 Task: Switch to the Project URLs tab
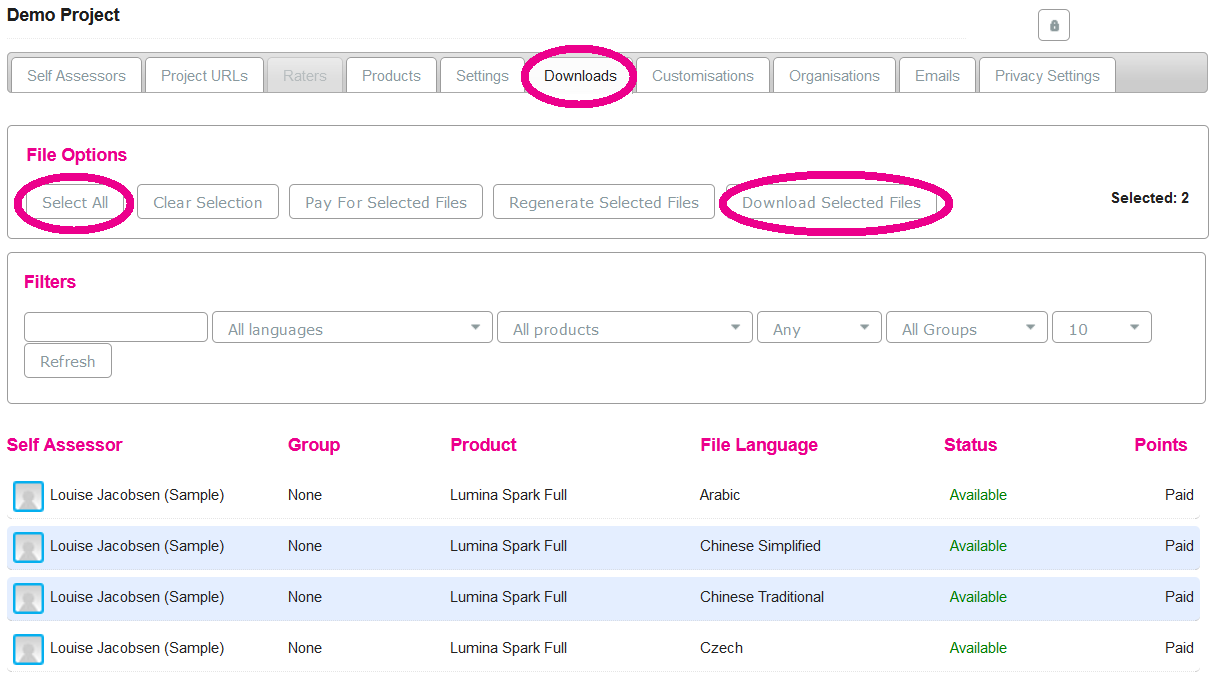click(204, 75)
